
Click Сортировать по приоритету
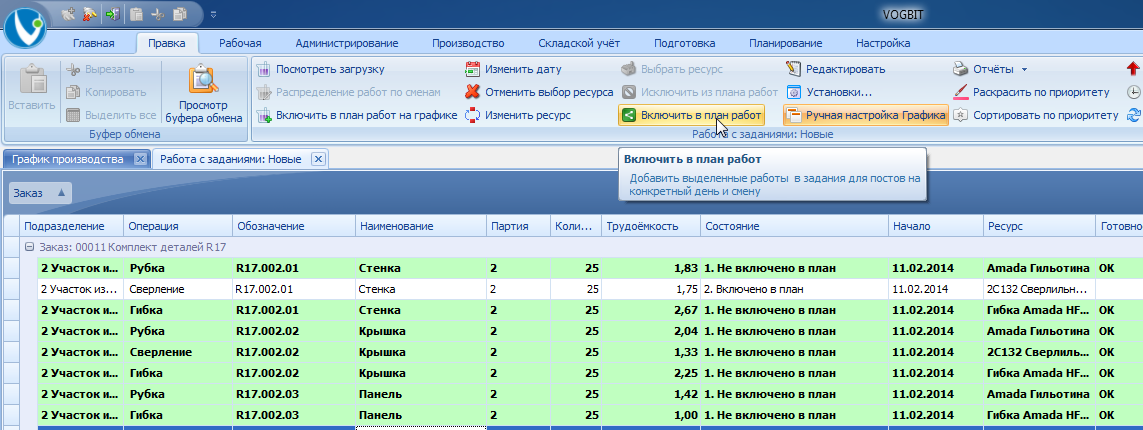[x=1036, y=115]
